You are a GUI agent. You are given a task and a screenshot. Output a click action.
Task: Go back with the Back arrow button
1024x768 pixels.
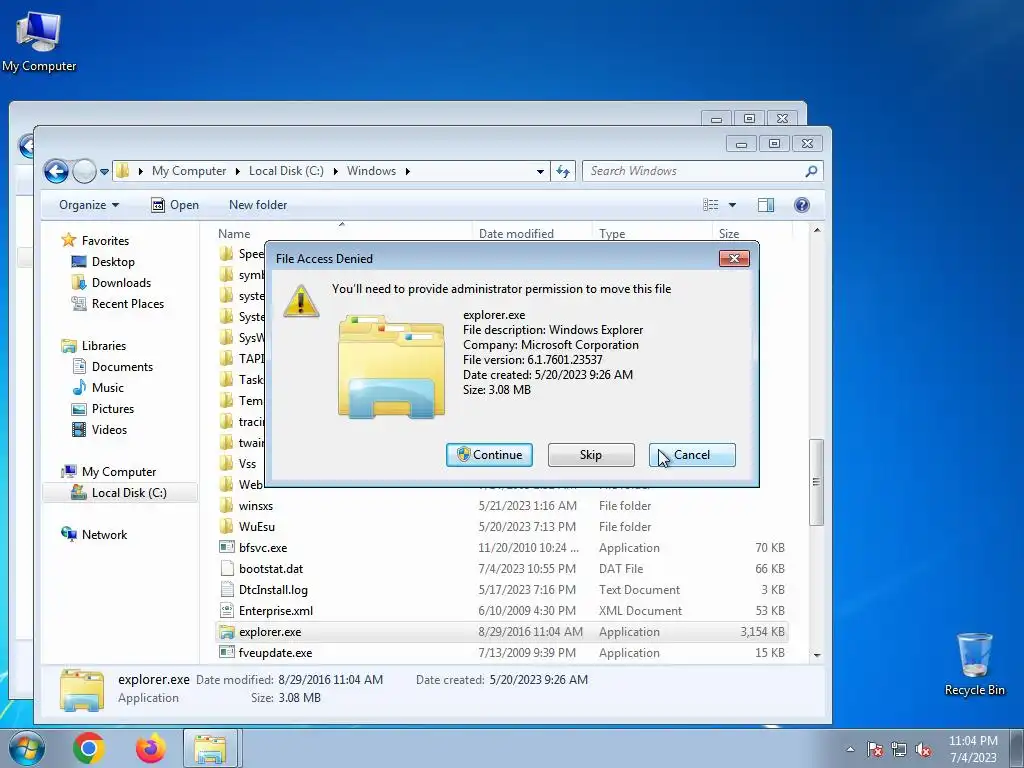coord(56,171)
